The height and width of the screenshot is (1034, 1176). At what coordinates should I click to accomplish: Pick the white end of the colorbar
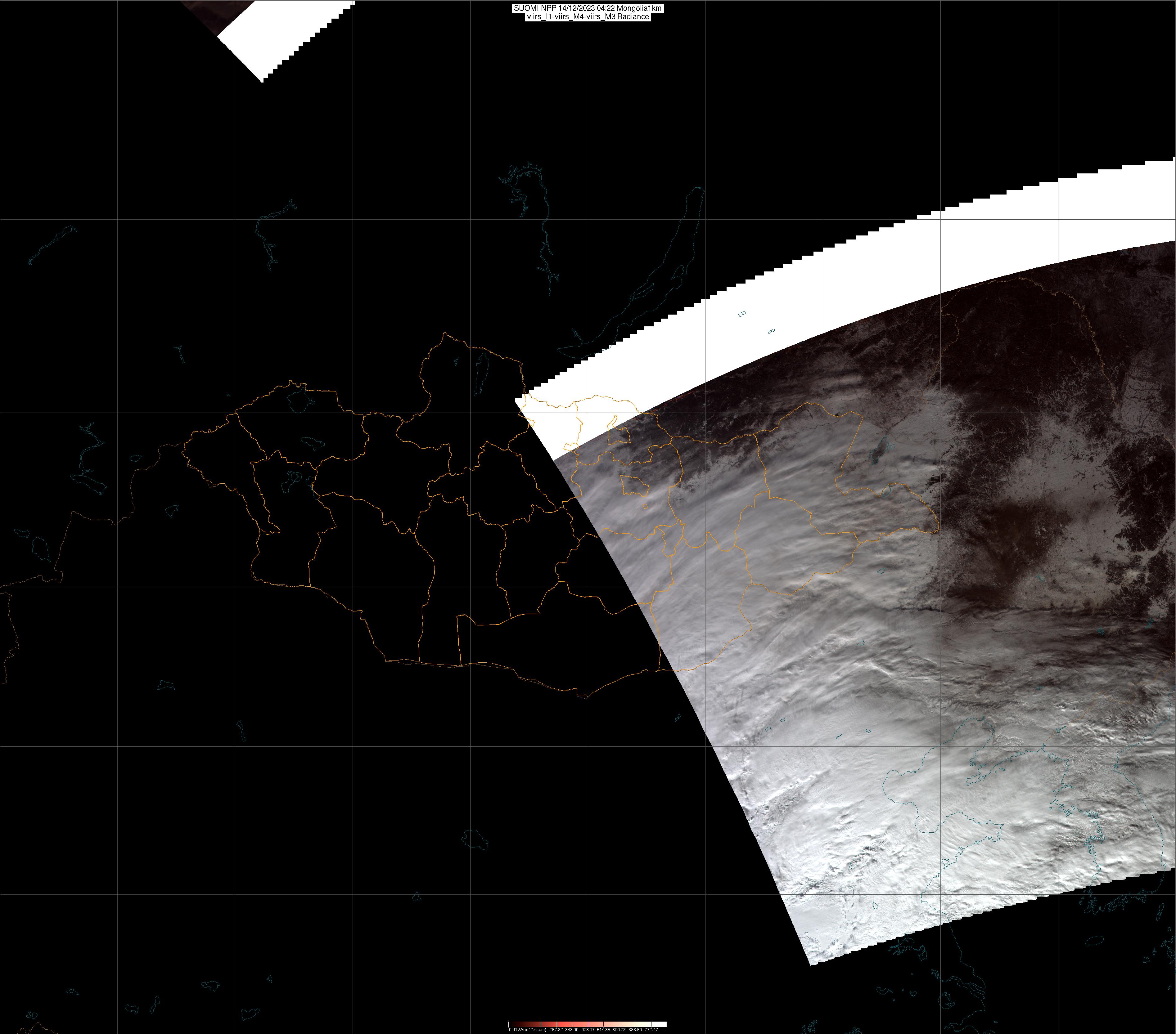[659, 1024]
